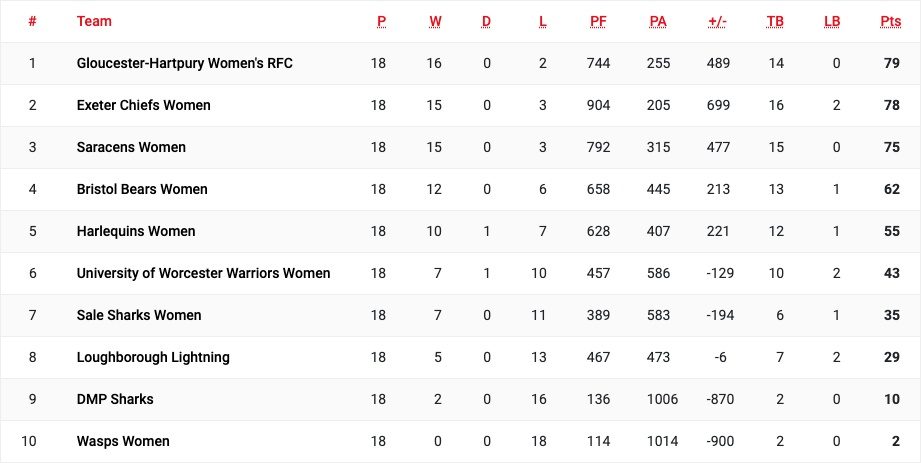Select Exeter Chiefs Women team name
This screenshot has height=463, width=921.
tap(143, 105)
